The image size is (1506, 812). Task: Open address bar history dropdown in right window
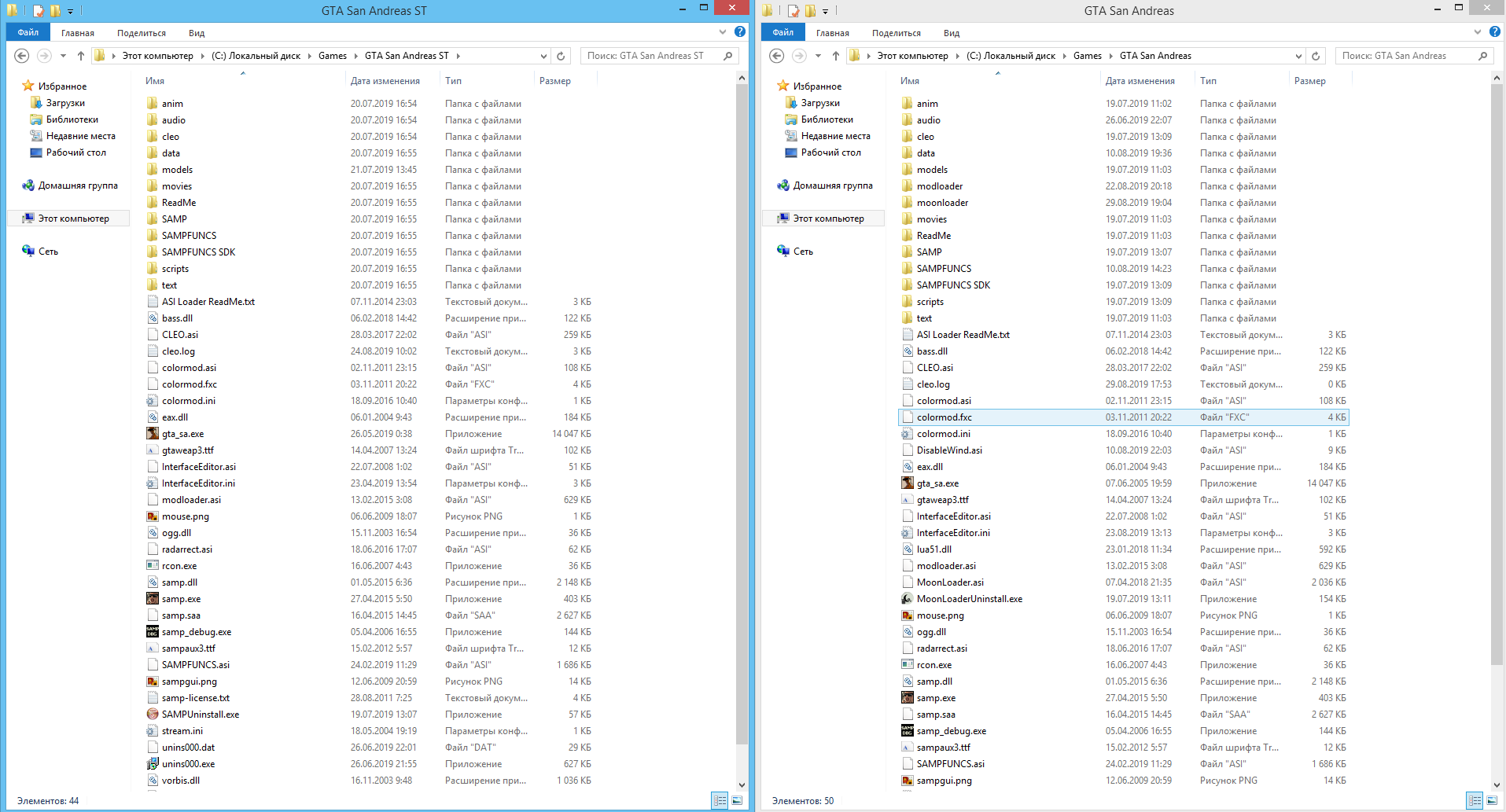point(1298,56)
